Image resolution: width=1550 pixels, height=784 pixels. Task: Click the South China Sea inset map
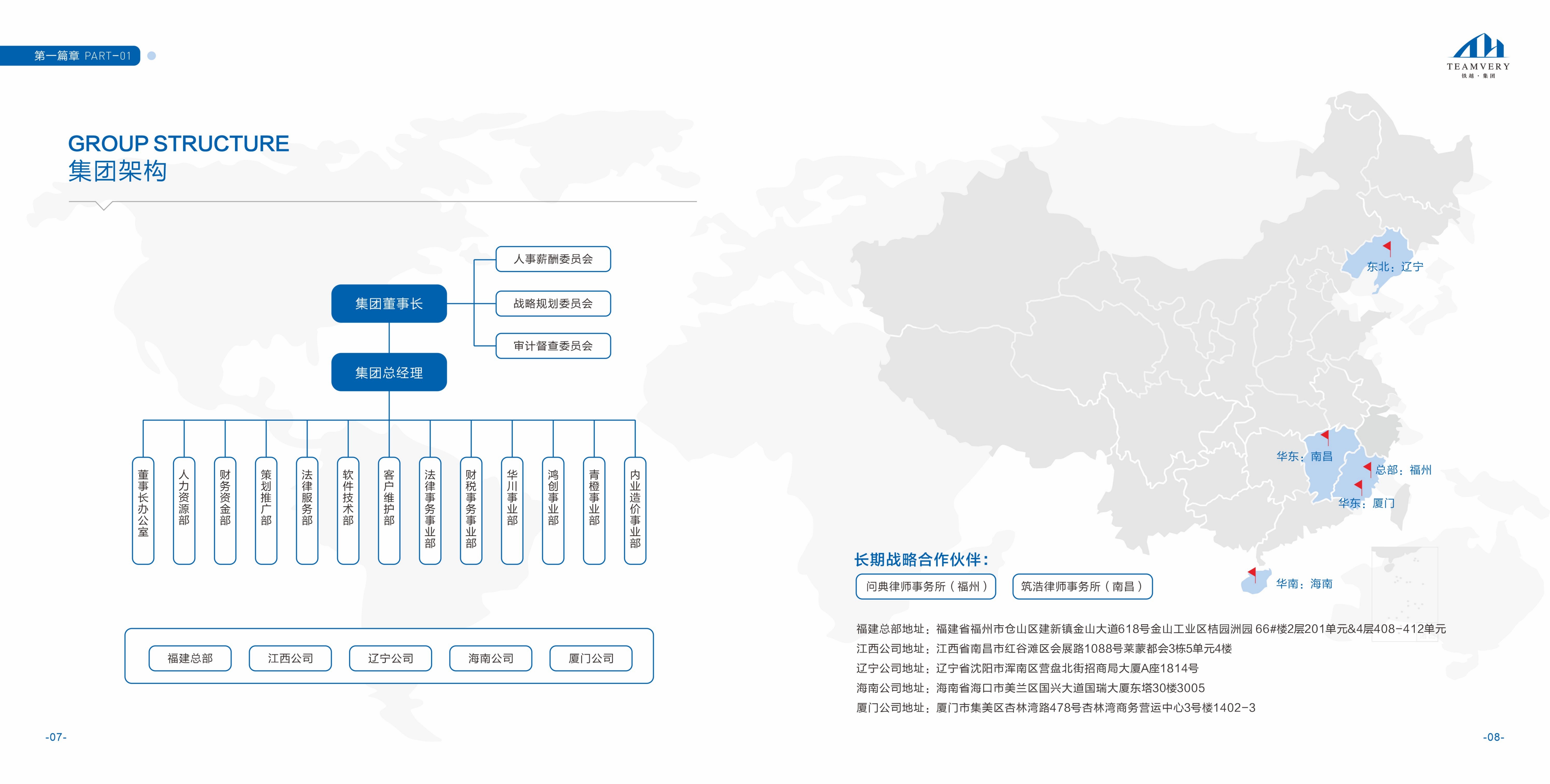pos(1404,594)
